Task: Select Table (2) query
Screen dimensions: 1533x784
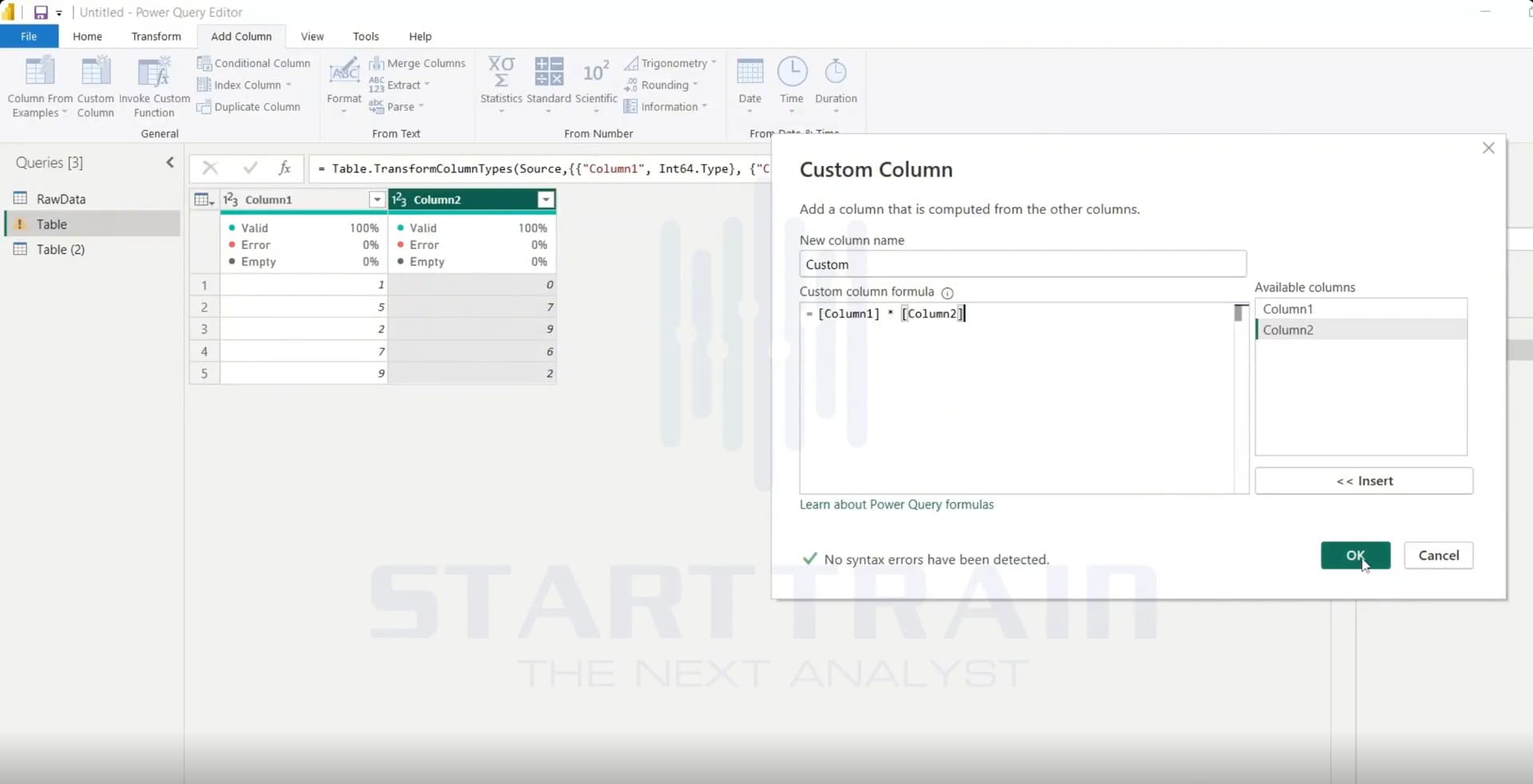Action: [x=92, y=249]
